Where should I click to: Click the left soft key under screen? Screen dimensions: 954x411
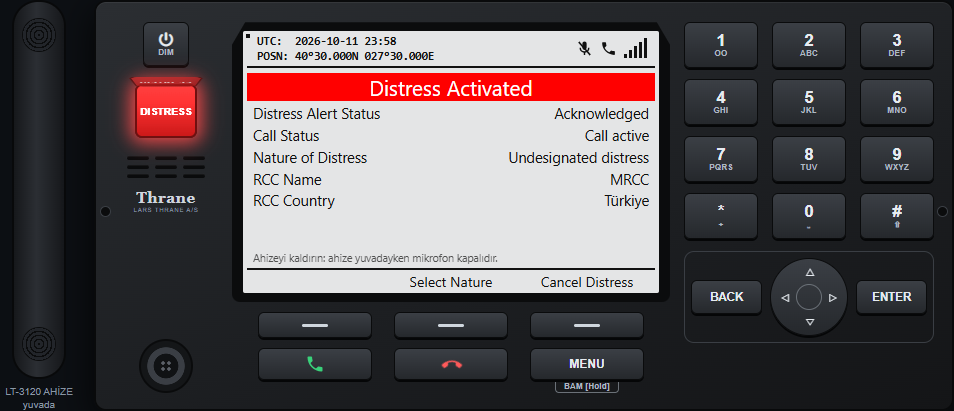[315, 325]
